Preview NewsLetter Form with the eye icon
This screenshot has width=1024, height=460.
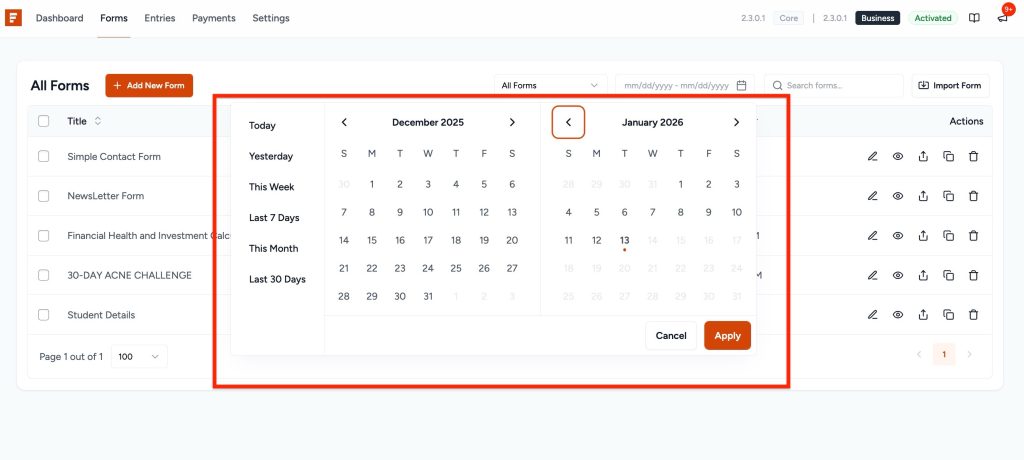click(898, 196)
